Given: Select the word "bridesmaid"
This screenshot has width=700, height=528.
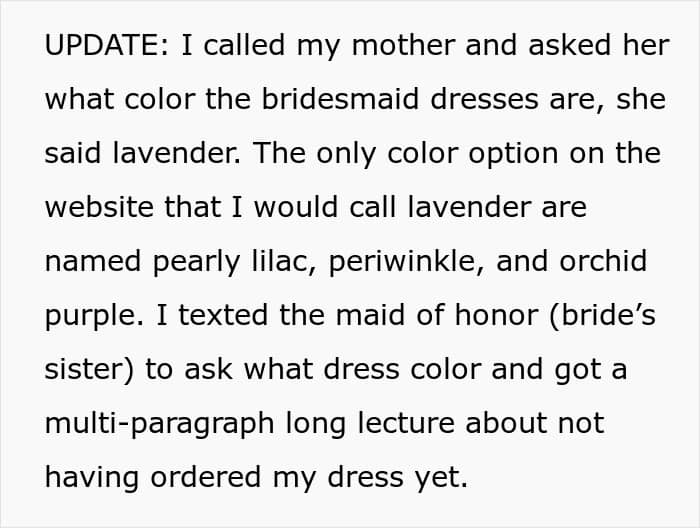Looking at the screenshot, I should tap(340, 99).
